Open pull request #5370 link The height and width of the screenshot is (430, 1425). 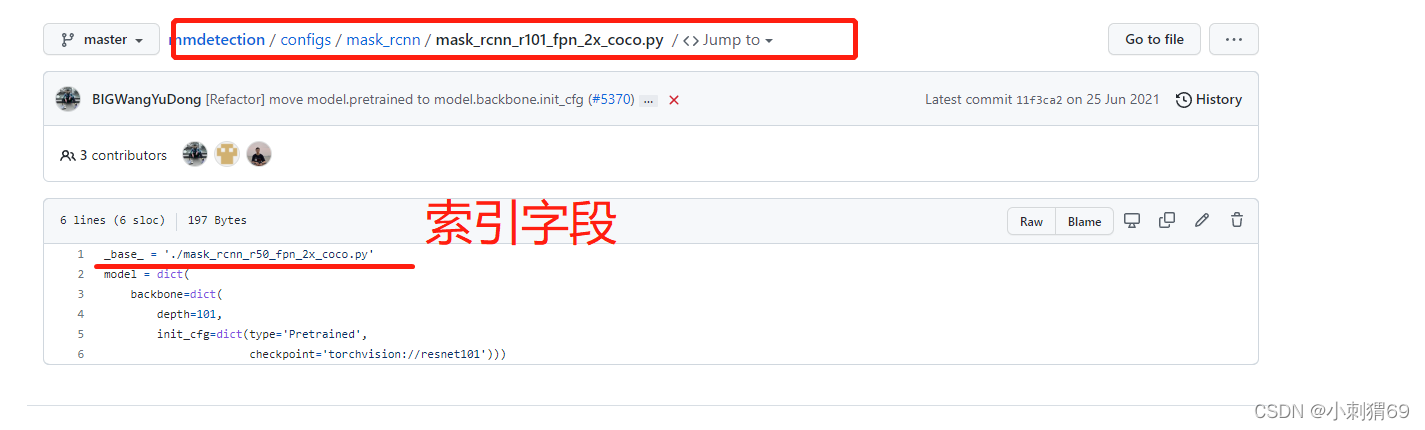coord(611,100)
